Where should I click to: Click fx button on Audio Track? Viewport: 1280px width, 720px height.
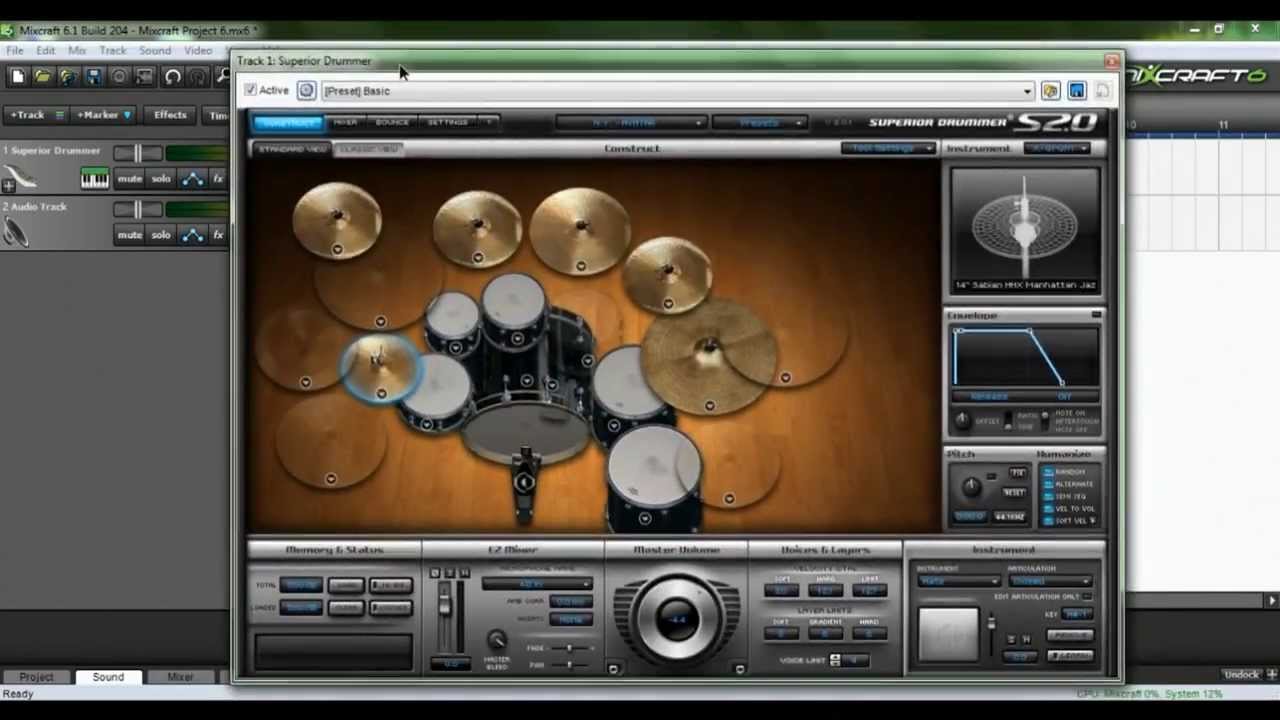[x=218, y=235]
